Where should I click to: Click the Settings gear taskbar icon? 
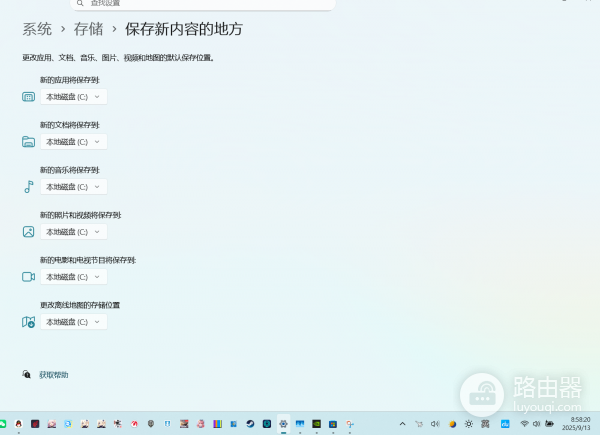[x=283, y=424]
